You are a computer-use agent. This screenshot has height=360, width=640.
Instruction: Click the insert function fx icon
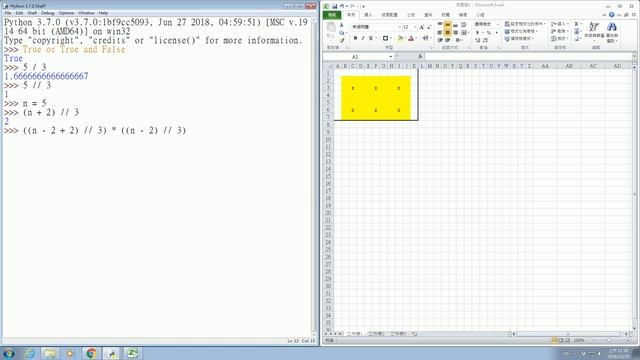click(x=420, y=56)
